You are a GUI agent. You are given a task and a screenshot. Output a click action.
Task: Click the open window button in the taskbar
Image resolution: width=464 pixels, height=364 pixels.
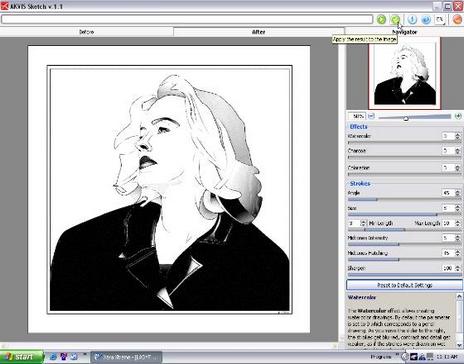tap(126, 357)
